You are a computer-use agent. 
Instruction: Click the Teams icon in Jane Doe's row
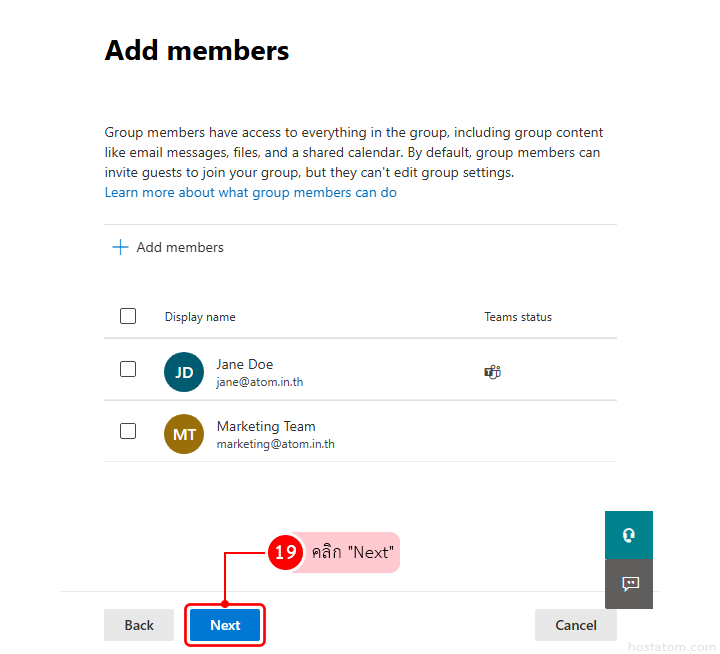tap(492, 372)
